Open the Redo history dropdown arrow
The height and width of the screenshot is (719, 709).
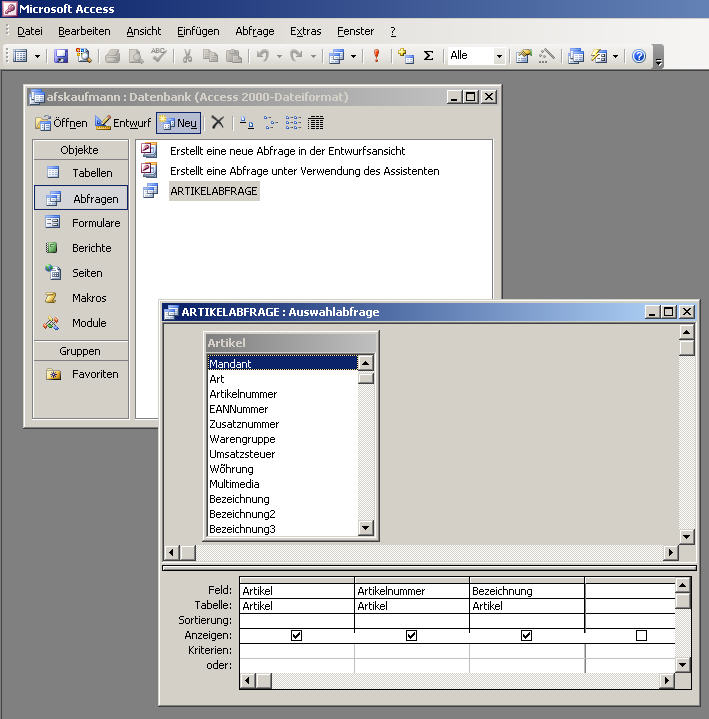(314, 56)
